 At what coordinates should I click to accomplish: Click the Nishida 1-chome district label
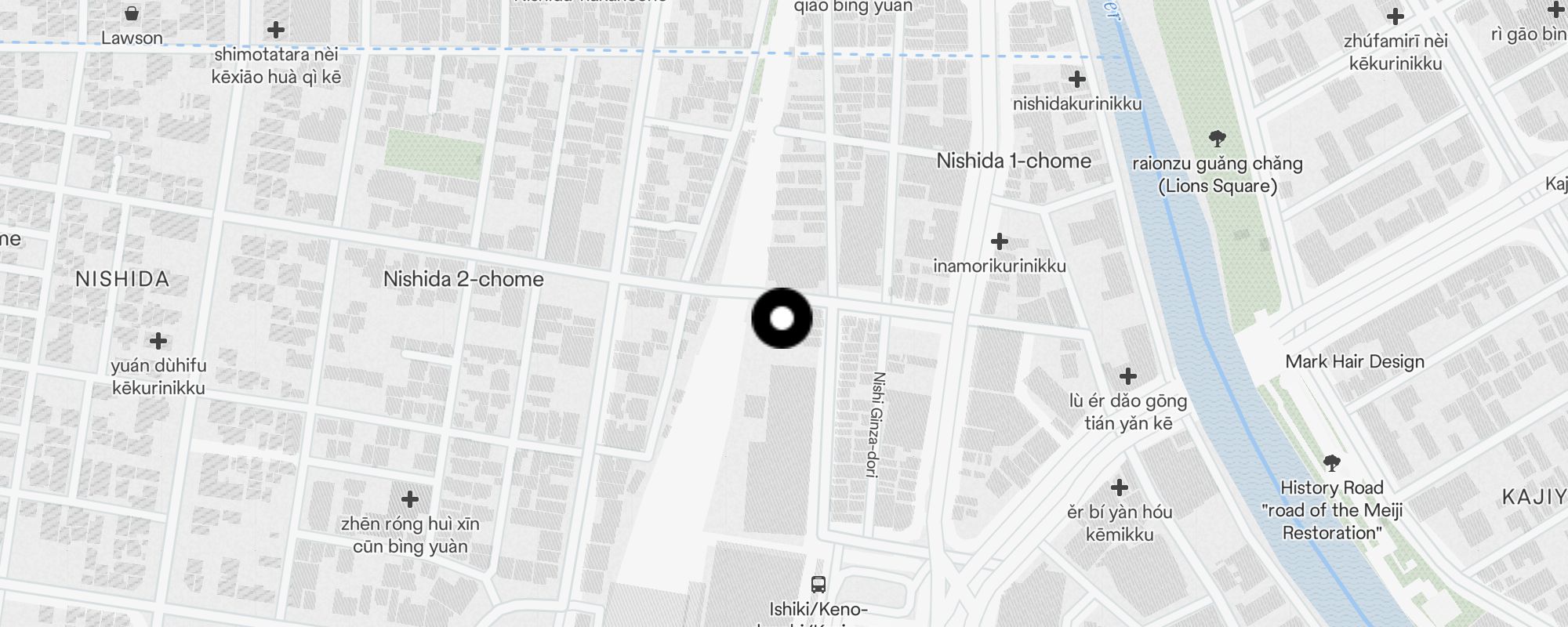[1014, 161]
